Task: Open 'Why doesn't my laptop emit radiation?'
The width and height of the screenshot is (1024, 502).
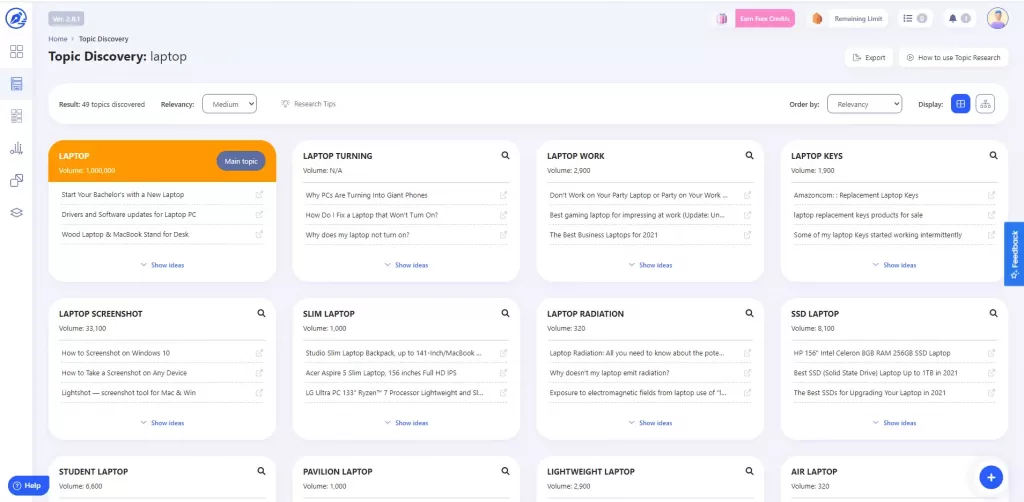Action: coord(609,373)
